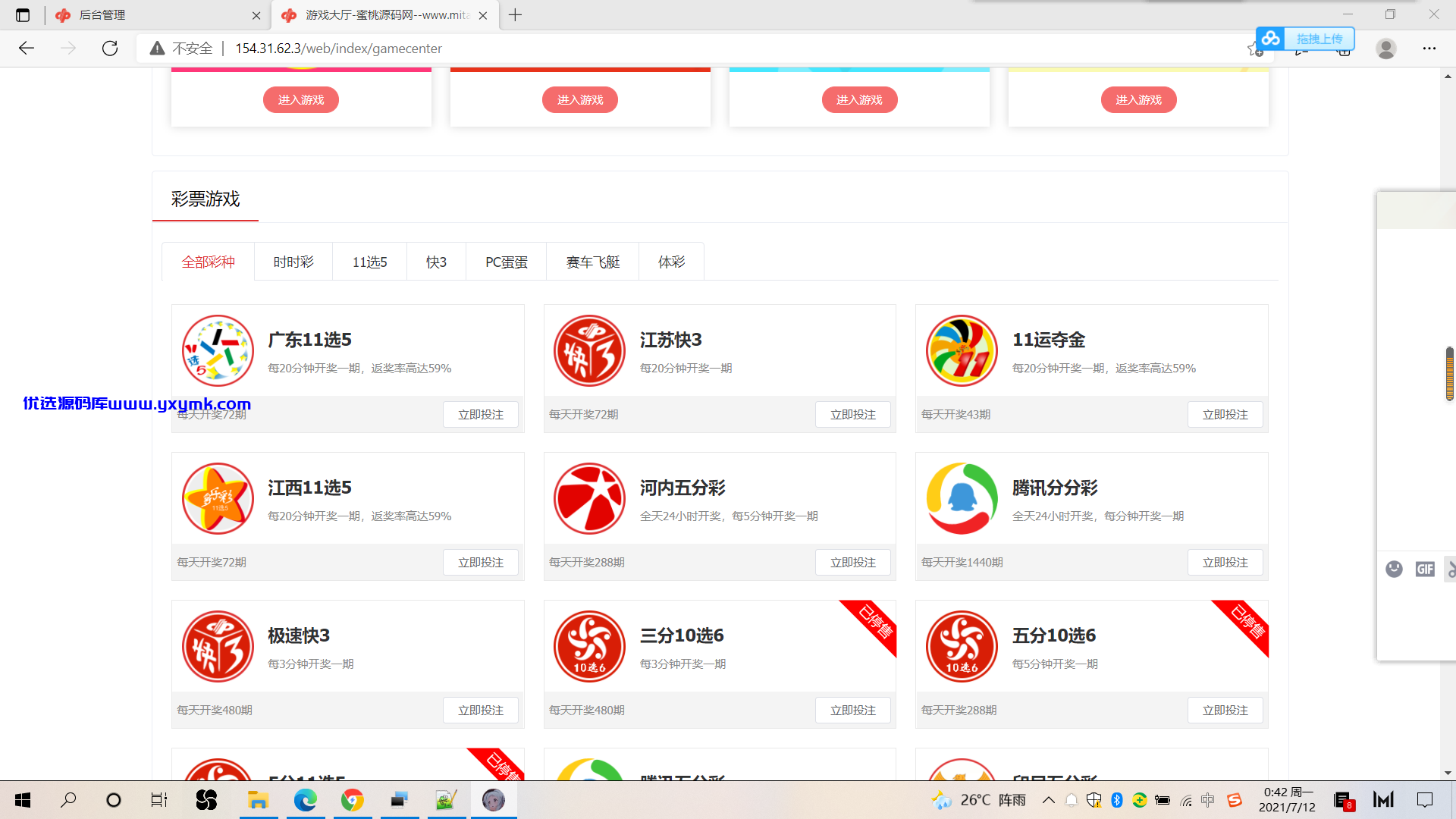Open the browser settings ellipsis menu
Image resolution: width=1456 pixels, height=819 pixels.
point(1429,49)
